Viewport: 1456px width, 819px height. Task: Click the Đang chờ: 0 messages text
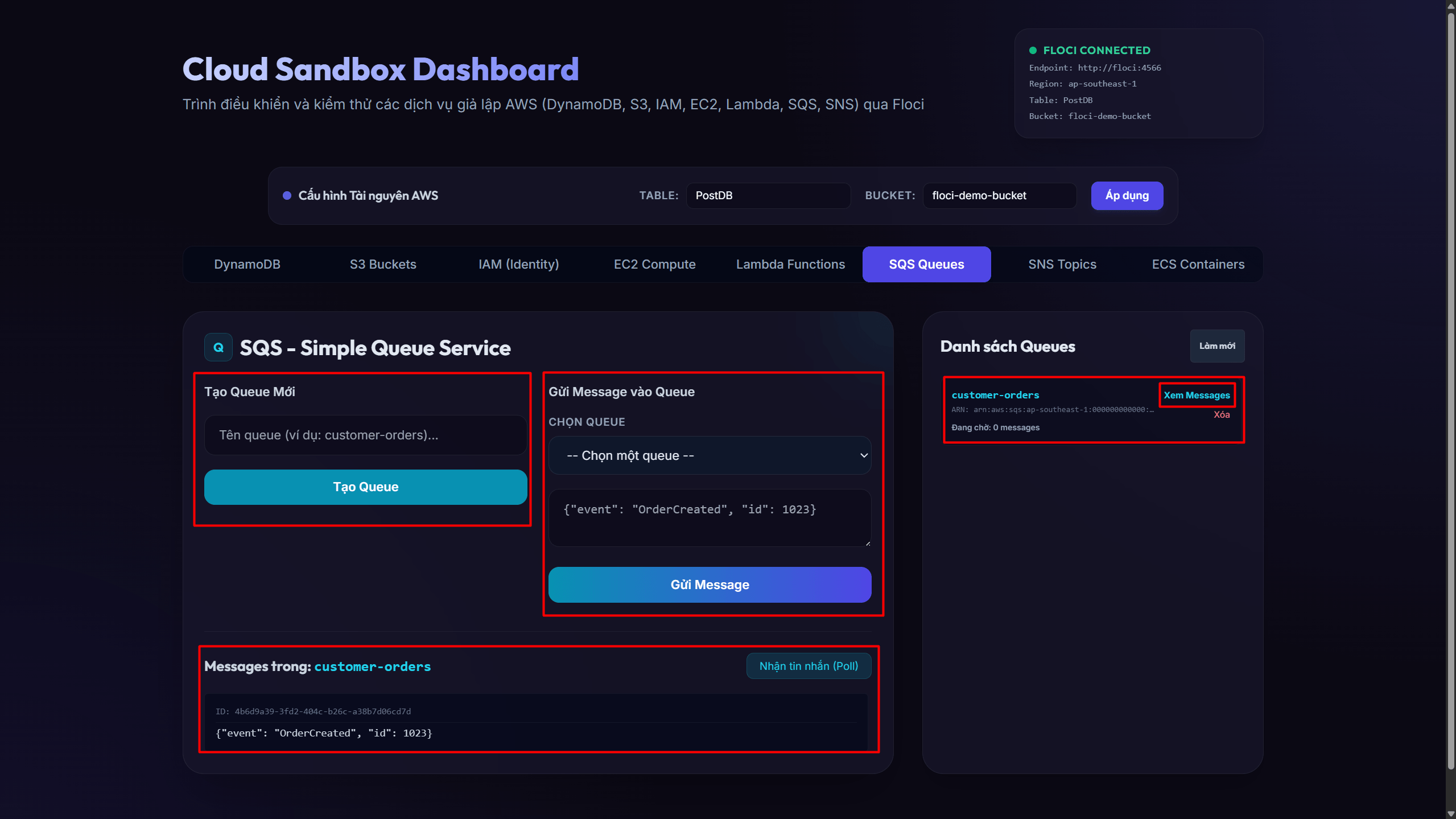pyautogui.click(x=995, y=427)
